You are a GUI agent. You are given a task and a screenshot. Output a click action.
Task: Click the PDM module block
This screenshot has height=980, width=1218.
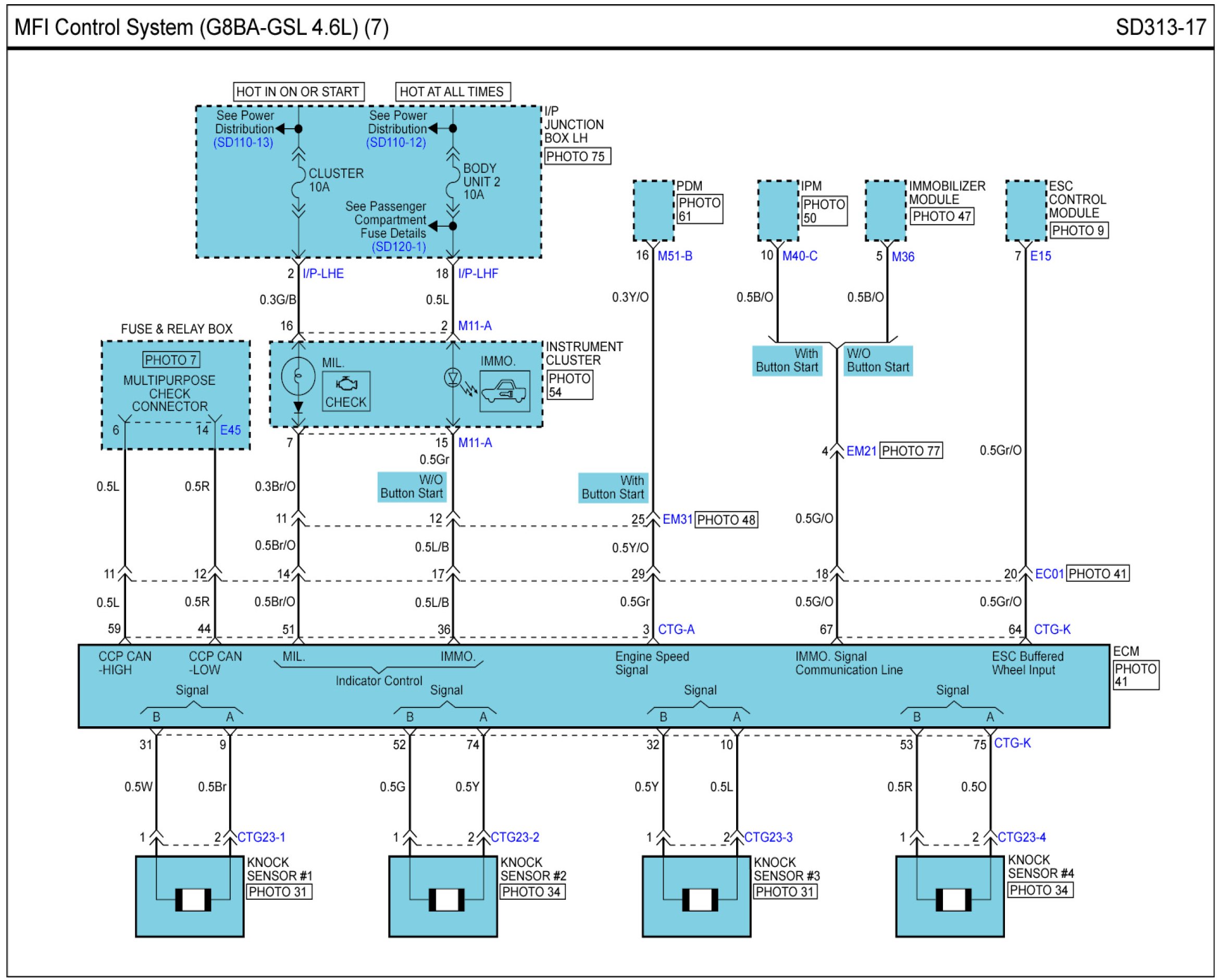tap(654, 210)
